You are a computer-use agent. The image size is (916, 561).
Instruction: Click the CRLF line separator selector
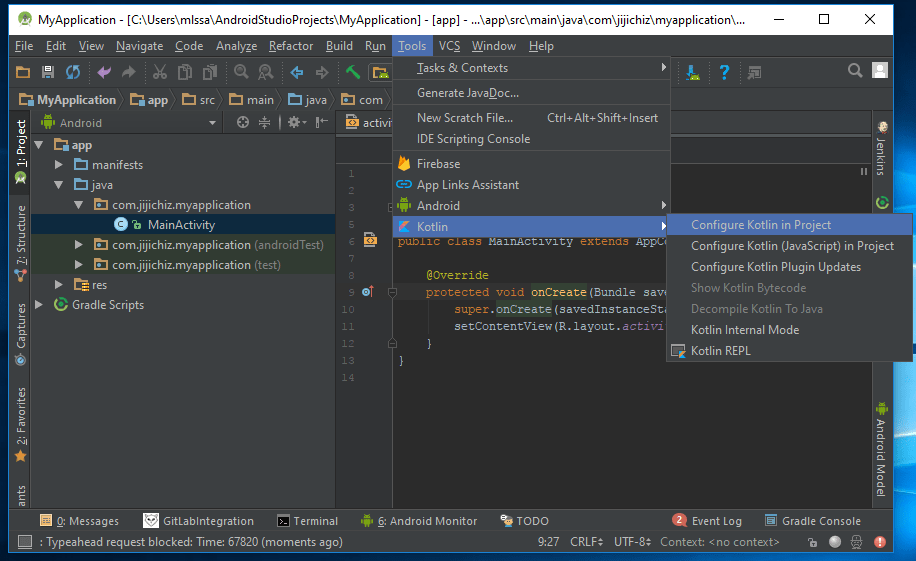coord(587,542)
